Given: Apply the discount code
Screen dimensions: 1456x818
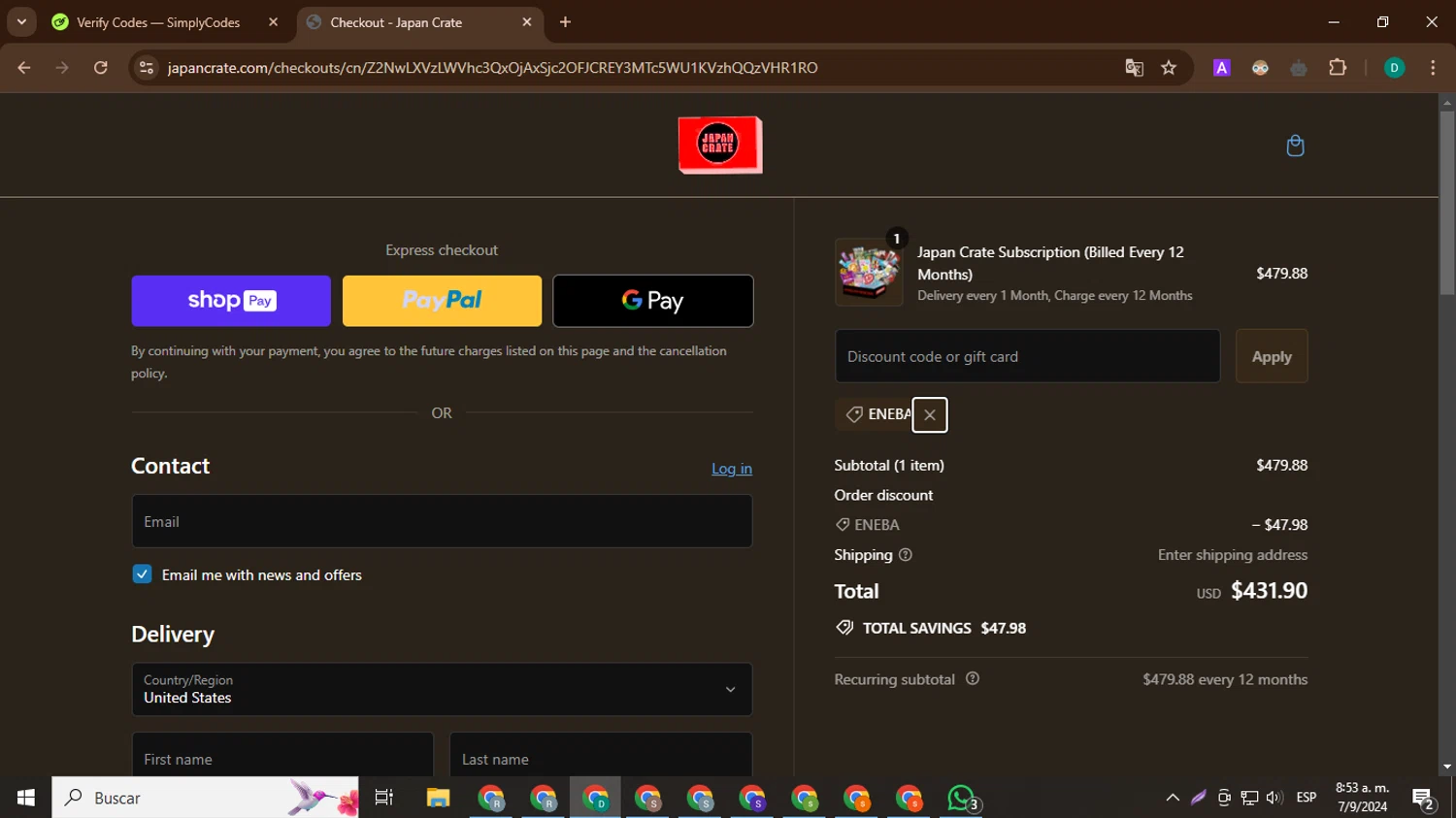Looking at the screenshot, I should 1272,356.
